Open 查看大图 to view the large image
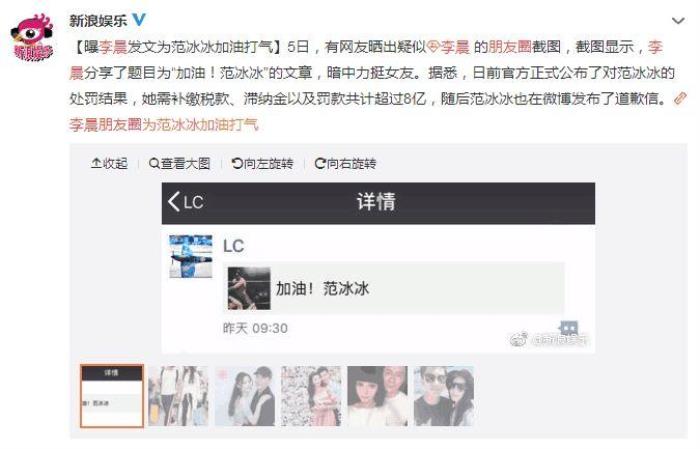 pos(179,163)
